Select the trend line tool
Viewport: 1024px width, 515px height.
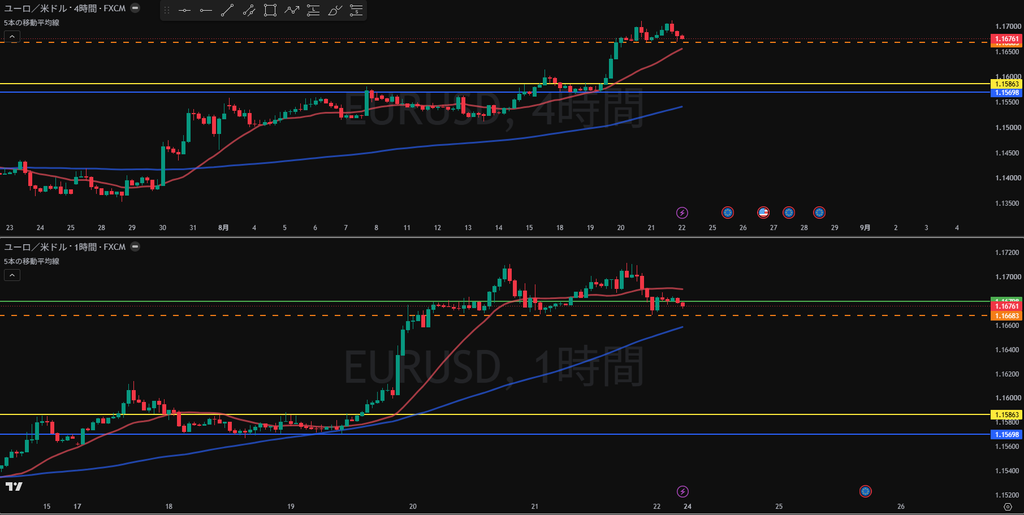227,10
